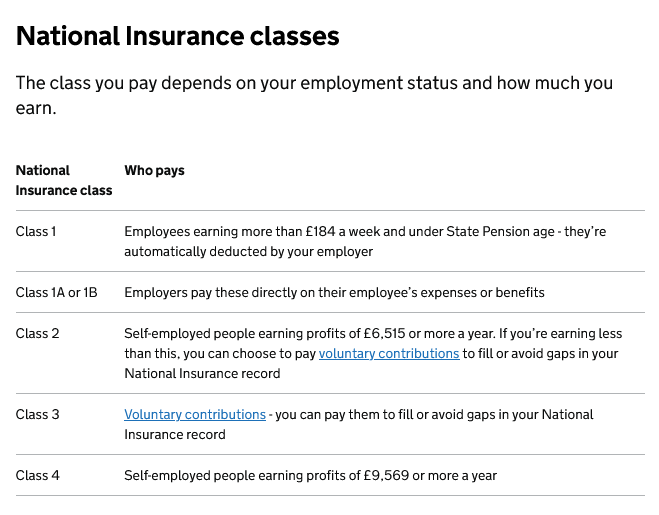The width and height of the screenshot is (659, 515).
Task: Click the £9,569 profits description text
Action: coord(311,475)
